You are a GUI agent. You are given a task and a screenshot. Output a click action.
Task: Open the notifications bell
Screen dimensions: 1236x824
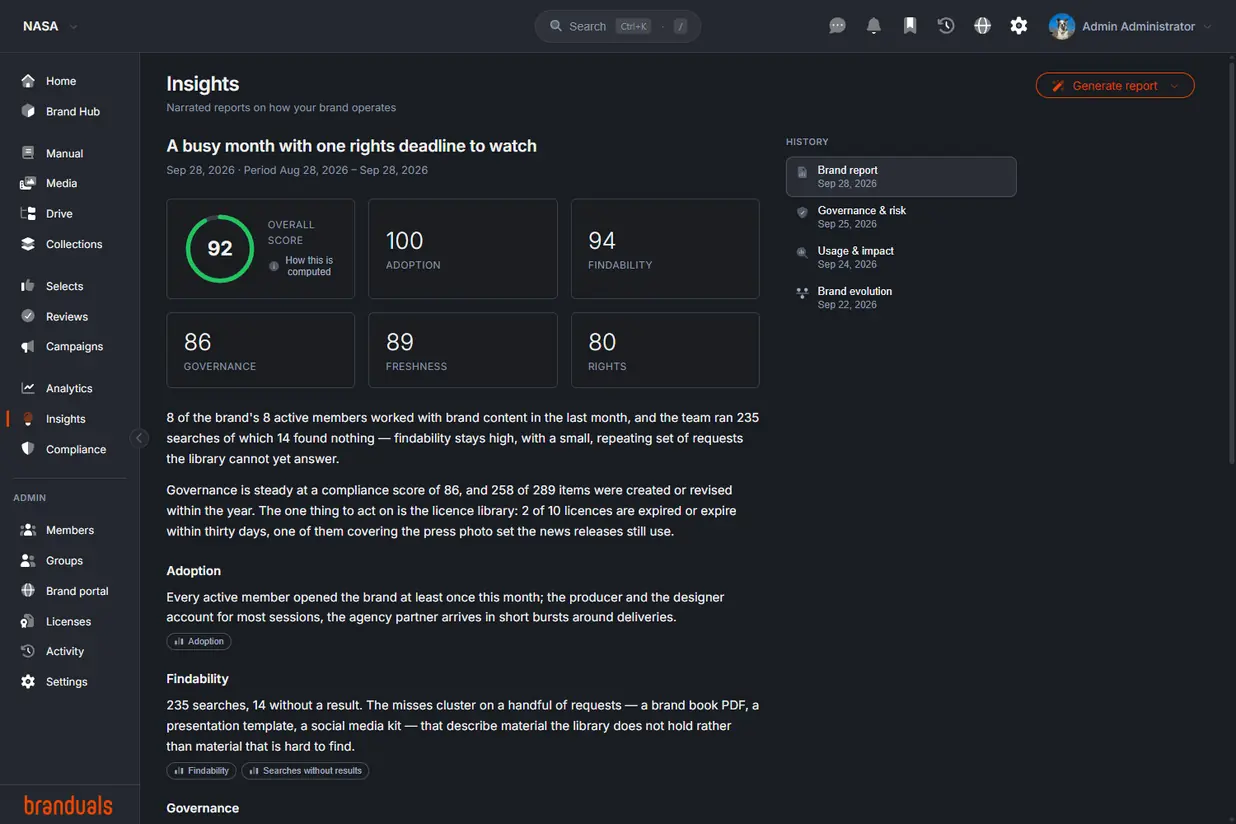click(874, 26)
